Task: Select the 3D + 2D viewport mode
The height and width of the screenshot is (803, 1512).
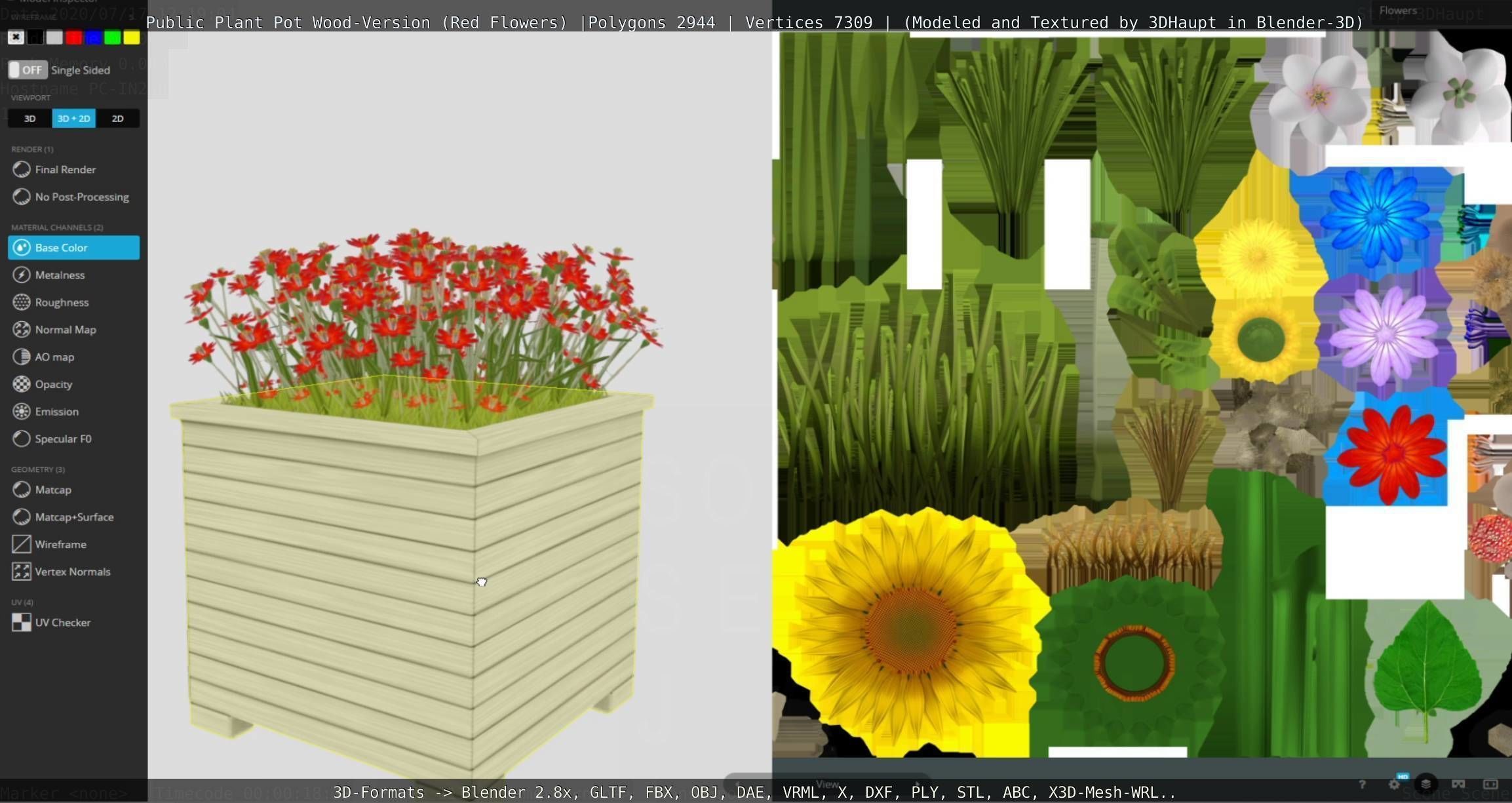Action: point(73,119)
